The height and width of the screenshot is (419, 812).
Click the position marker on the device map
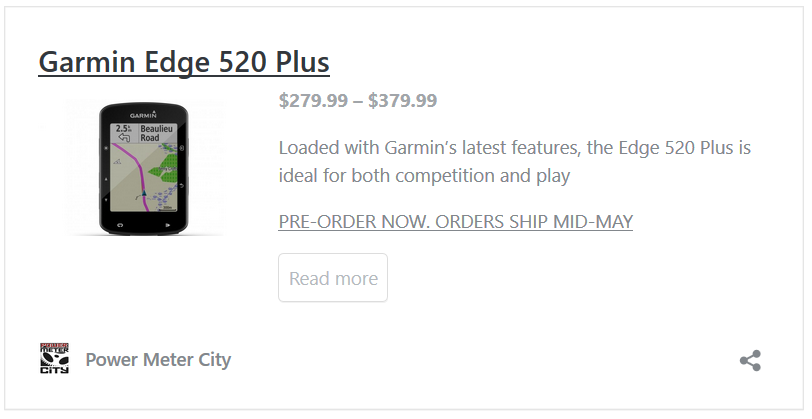144,194
